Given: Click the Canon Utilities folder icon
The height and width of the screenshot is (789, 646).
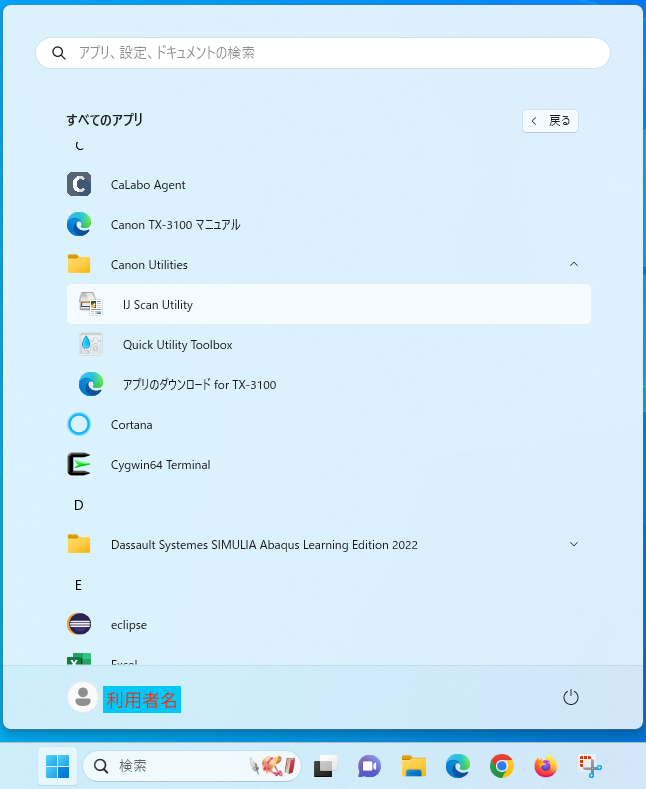Looking at the screenshot, I should coord(79,264).
